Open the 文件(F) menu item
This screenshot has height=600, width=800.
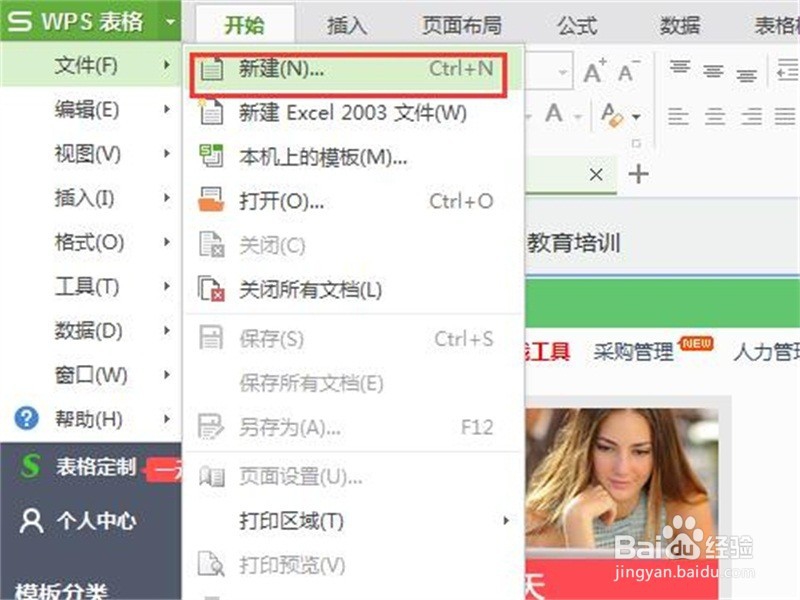(91, 65)
